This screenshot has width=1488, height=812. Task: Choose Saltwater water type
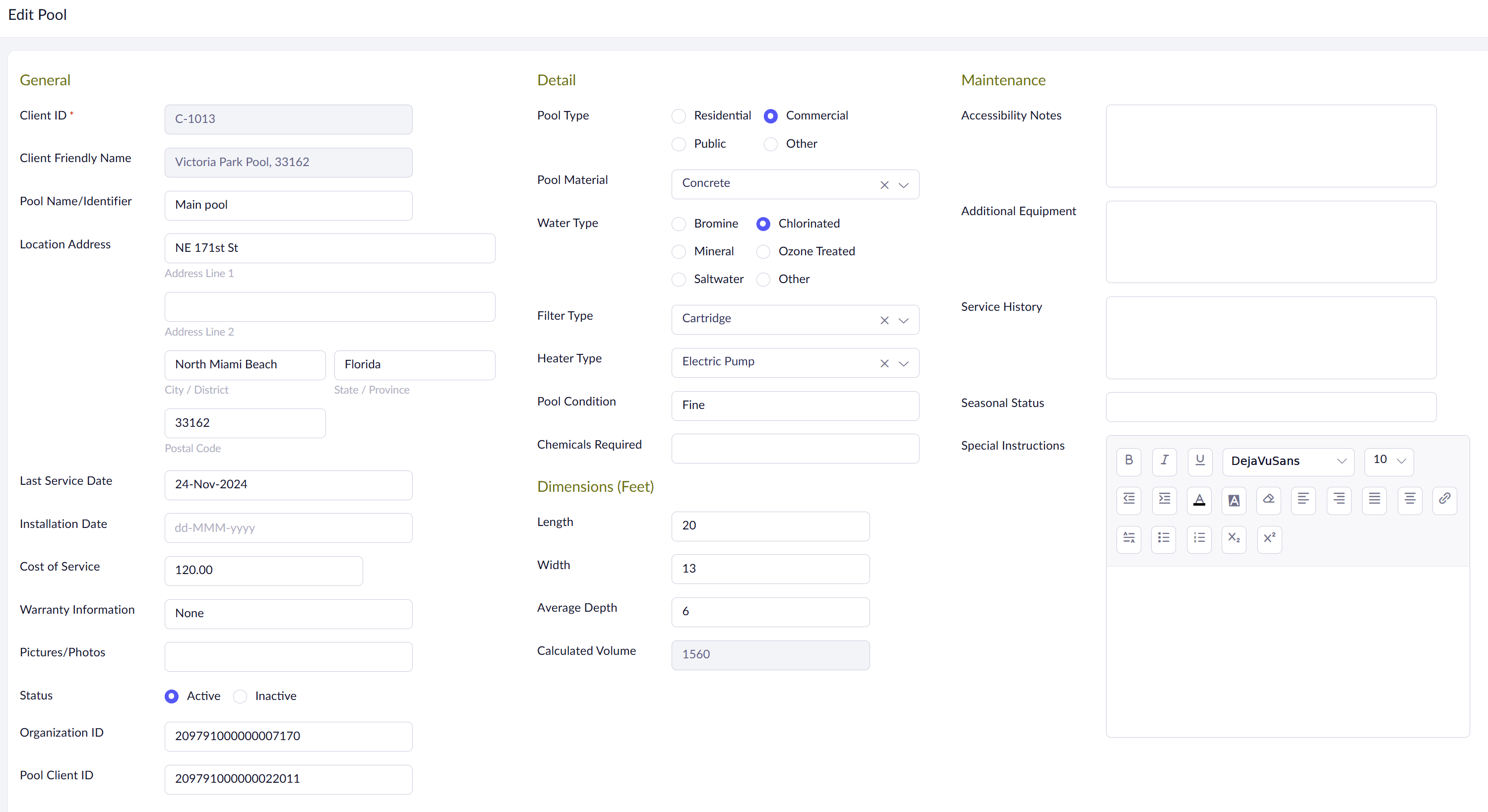coord(679,280)
